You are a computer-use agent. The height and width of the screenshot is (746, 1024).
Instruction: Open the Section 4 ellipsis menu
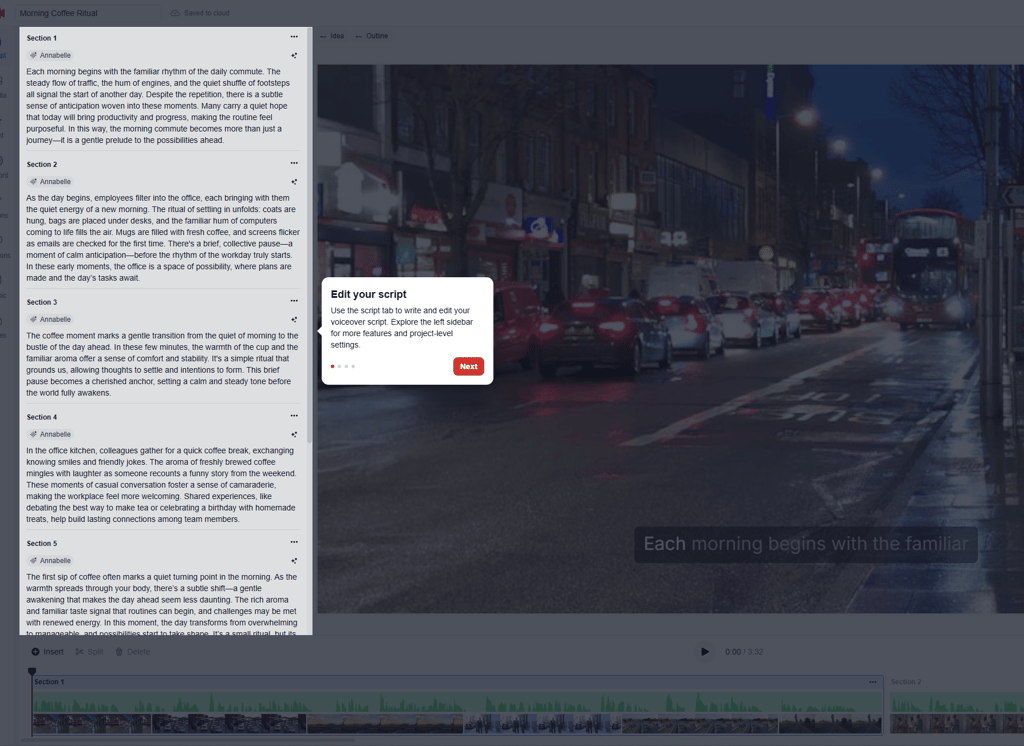point(294,416)
